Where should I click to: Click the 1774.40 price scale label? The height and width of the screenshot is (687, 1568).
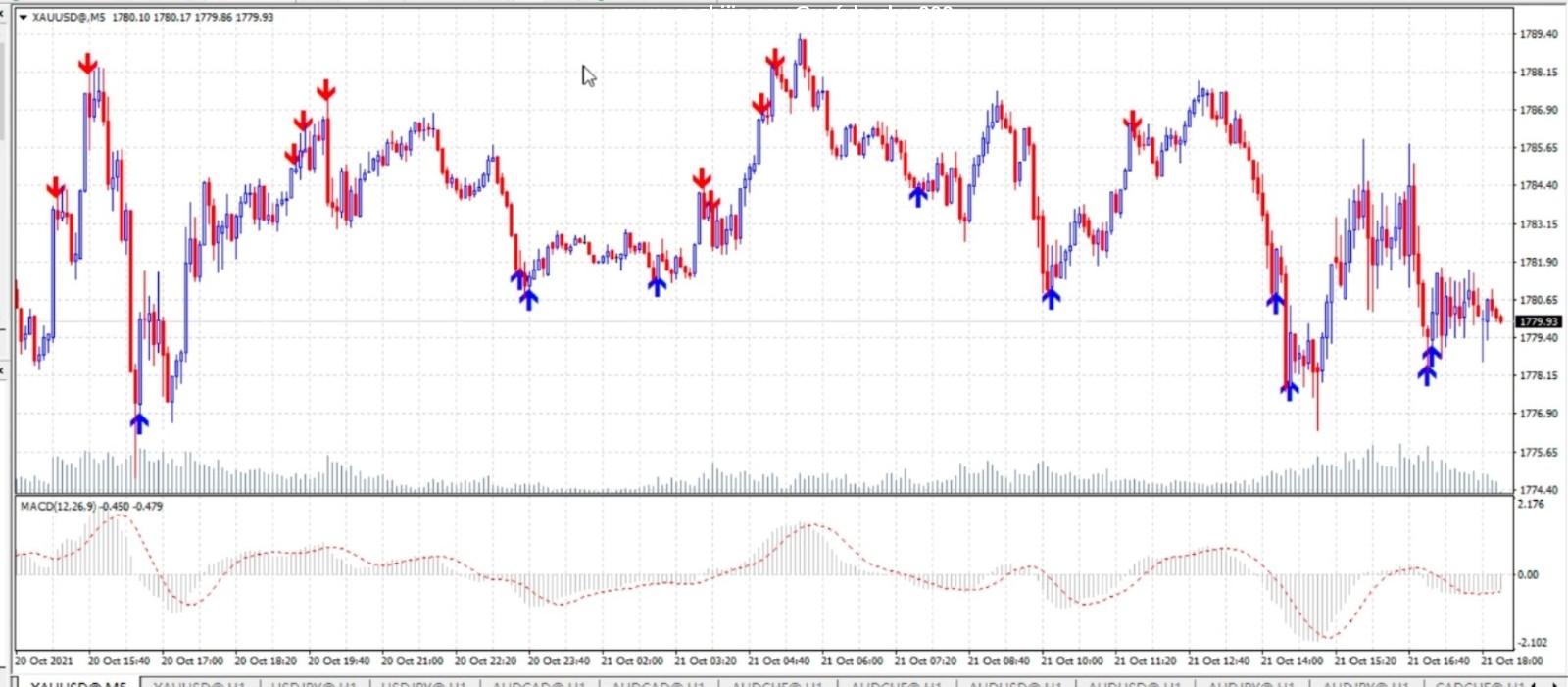pos(1539,489)
